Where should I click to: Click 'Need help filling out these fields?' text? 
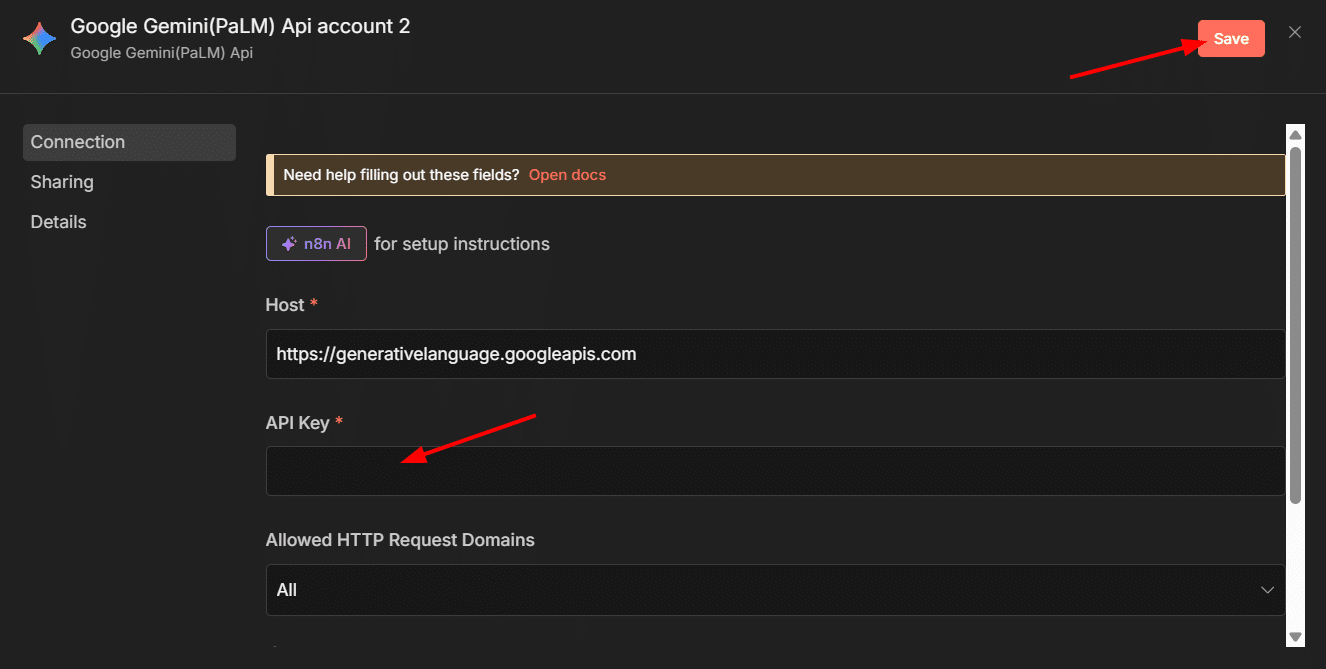click(x=401, y=175)
